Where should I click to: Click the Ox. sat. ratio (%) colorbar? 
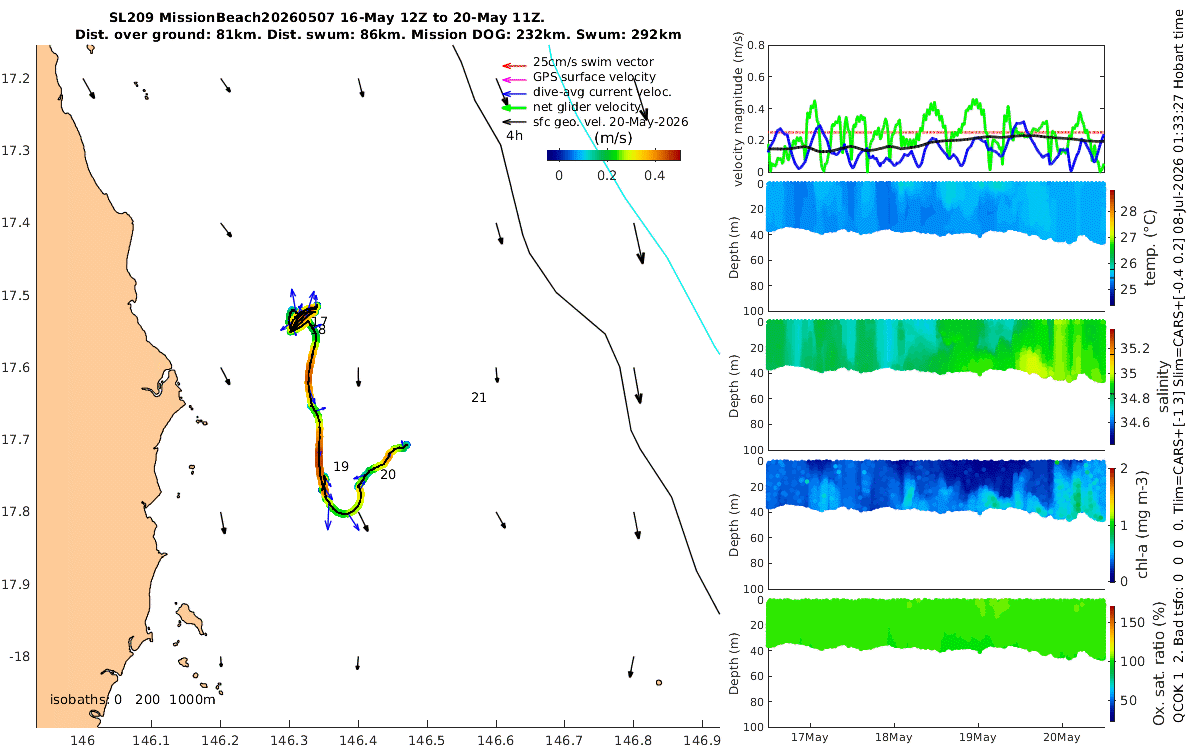click(x=1112, y=663)
